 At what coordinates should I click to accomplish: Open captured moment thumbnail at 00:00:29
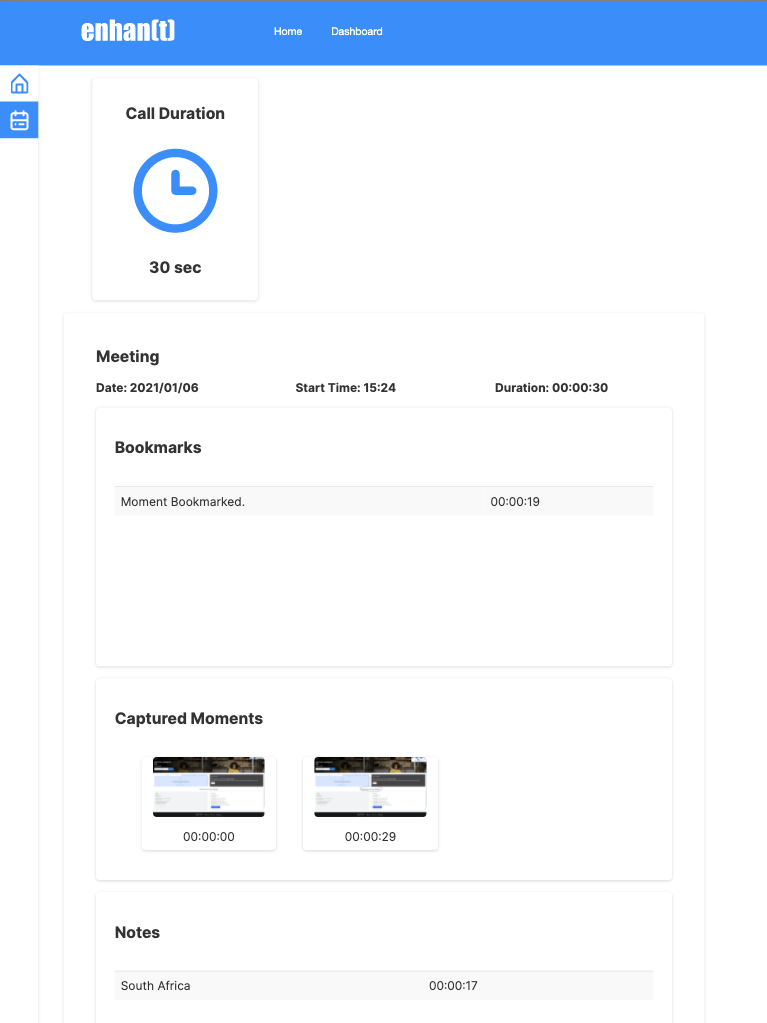tap(370, 787)
